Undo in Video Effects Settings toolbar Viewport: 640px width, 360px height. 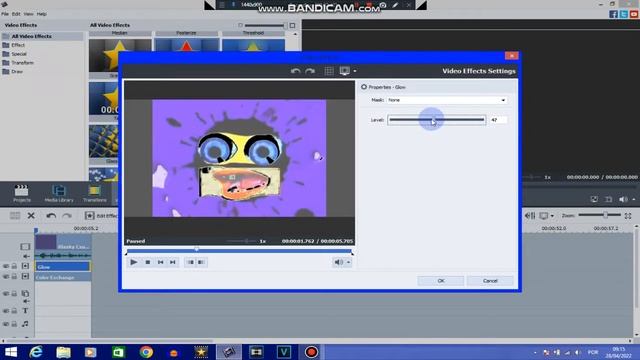coord(296,71)
